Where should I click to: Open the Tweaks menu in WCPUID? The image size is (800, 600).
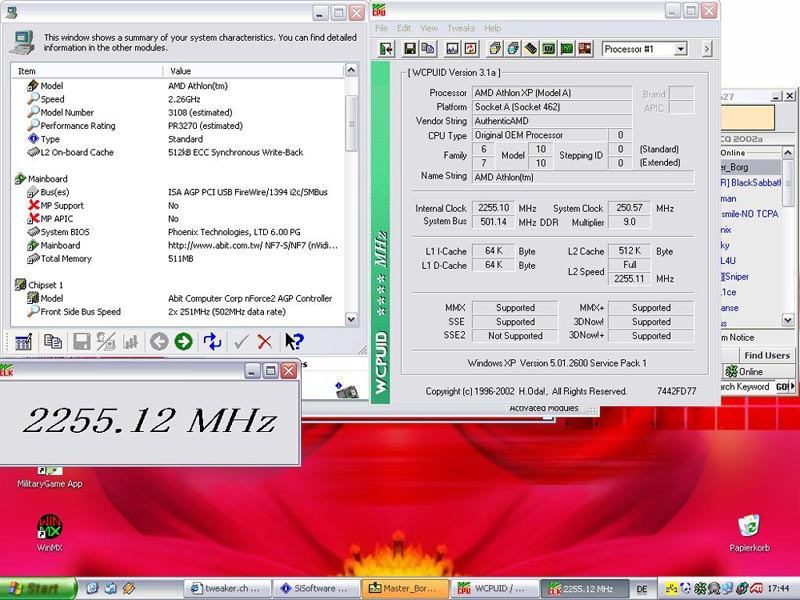[x=461, y=28]
